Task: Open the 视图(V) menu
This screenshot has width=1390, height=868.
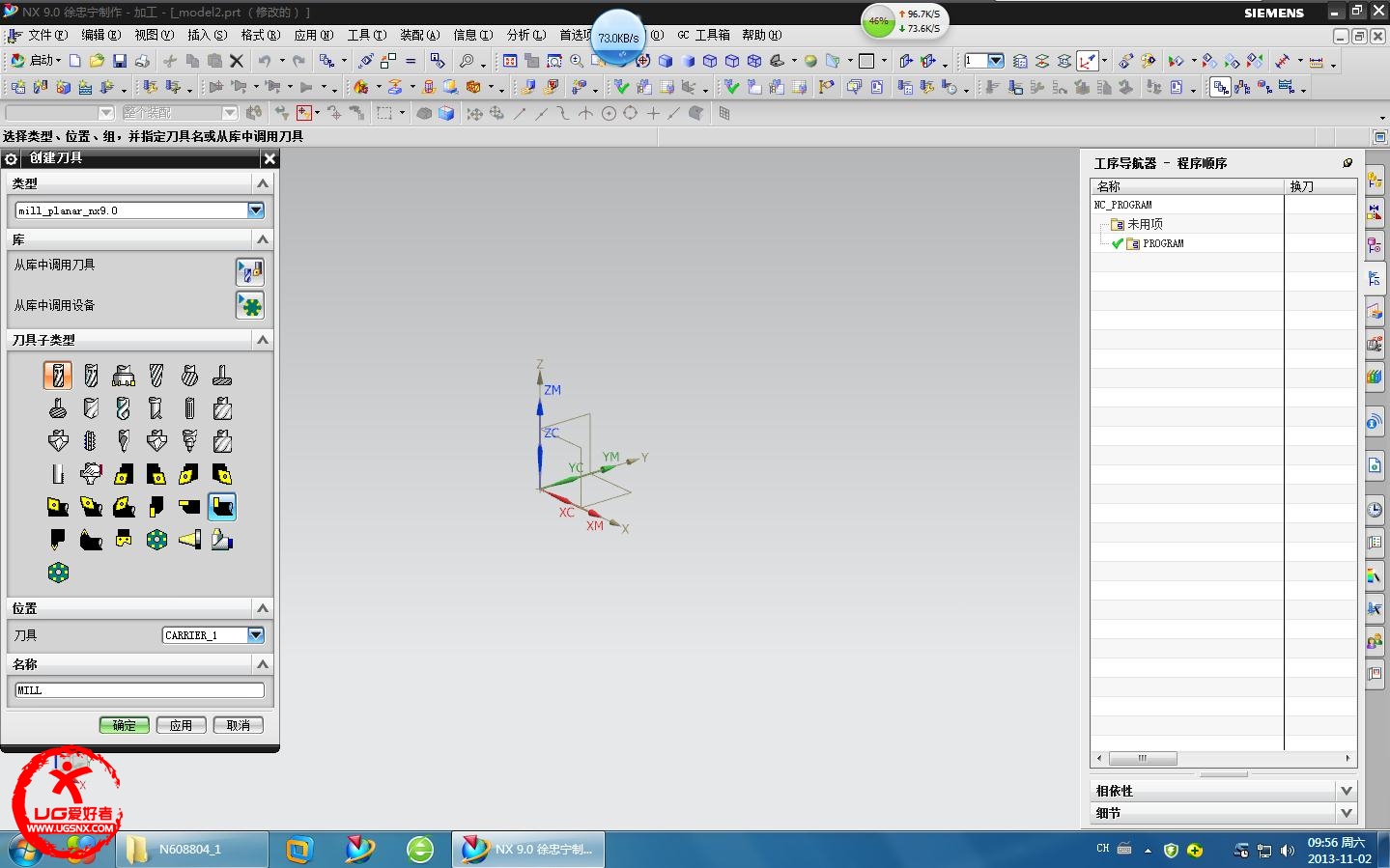Action: coord(155,35)
